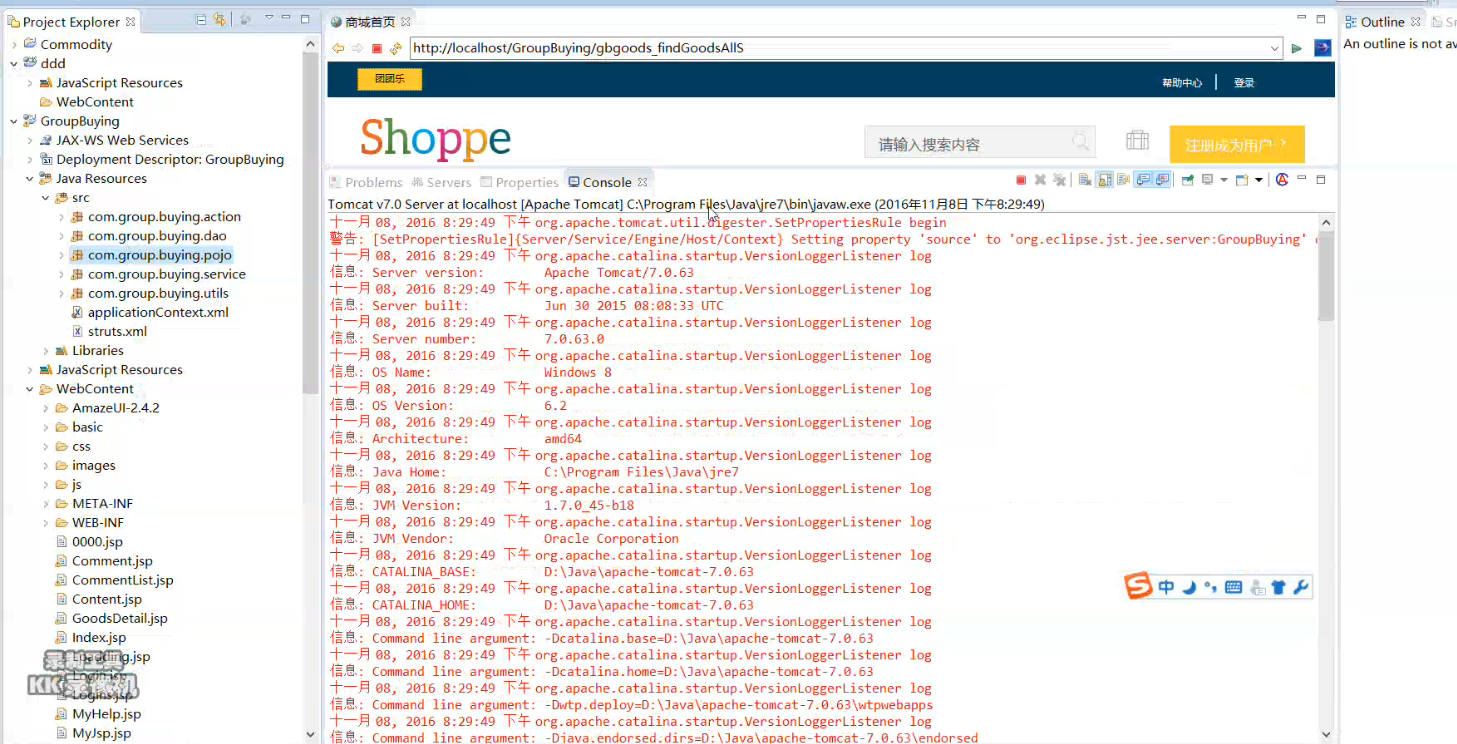Viewport: 1457px width, 744px height.
Task: Switch to the Problems tab
Action: pyautogui.click(x=365, y=182)
